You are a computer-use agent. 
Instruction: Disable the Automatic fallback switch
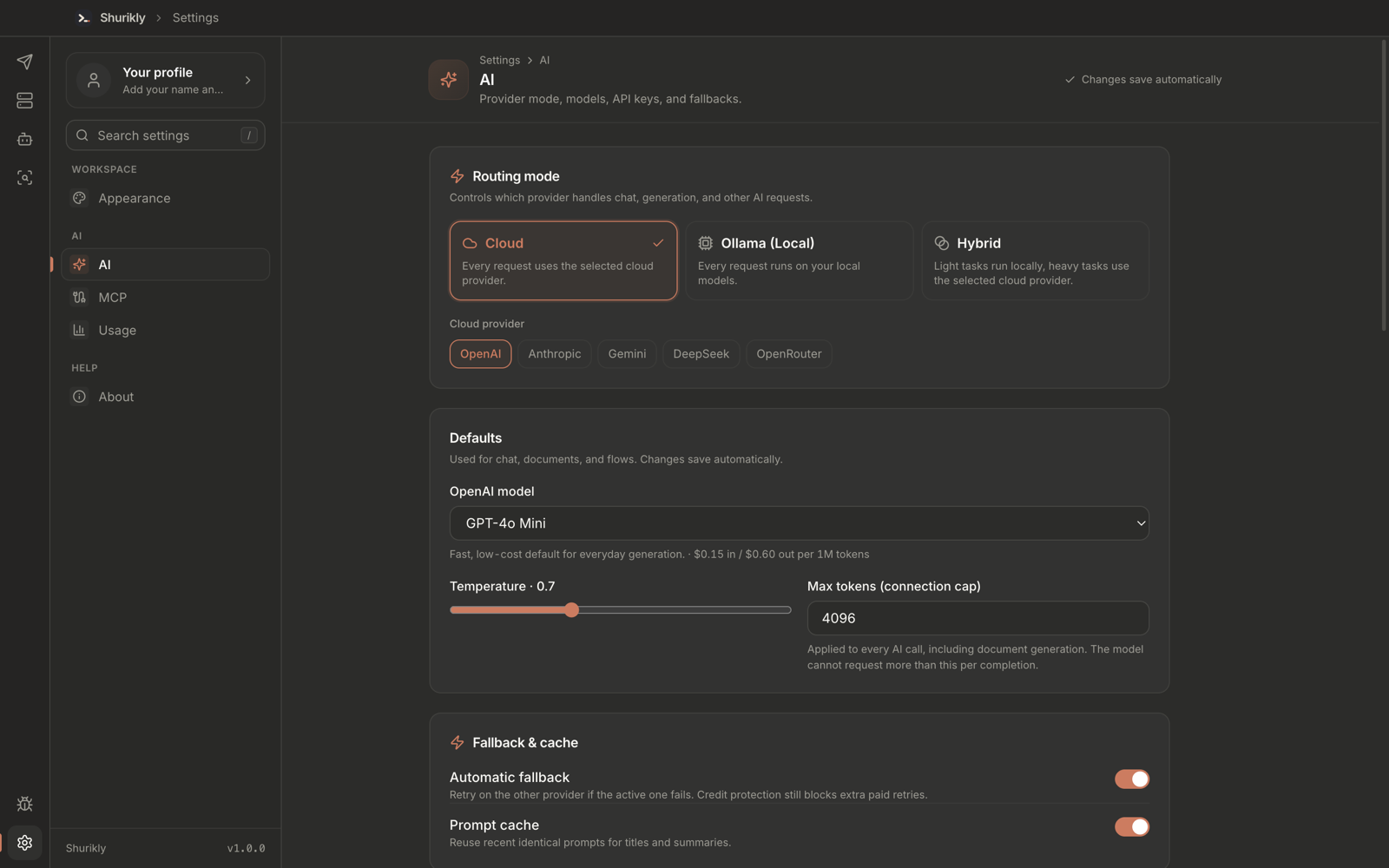(x=1132, y=779)
